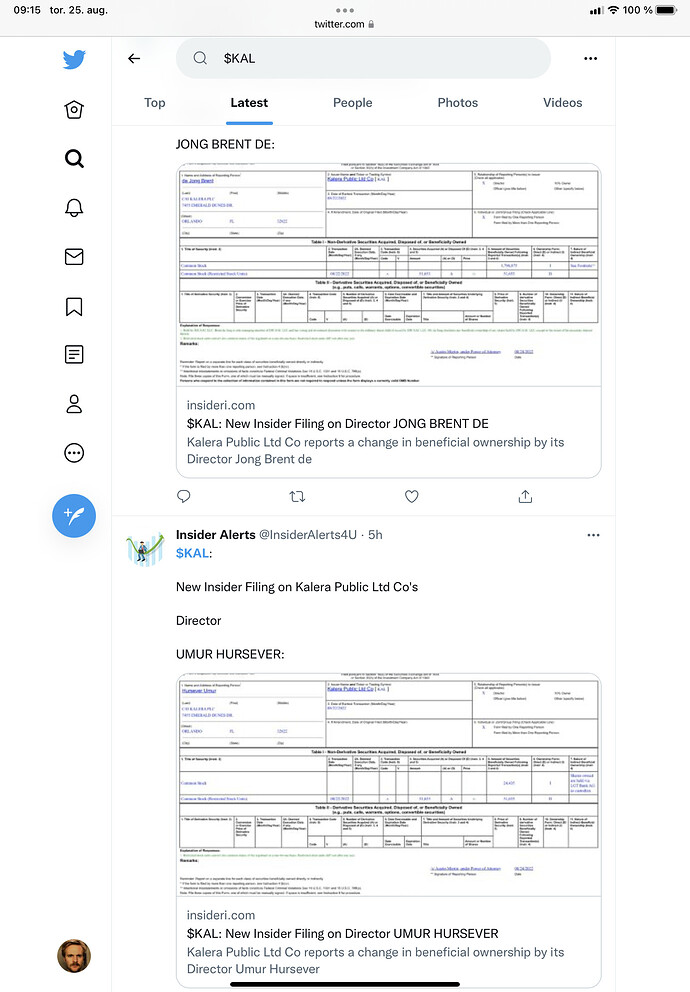Reply to the JONG BRENT DE tweet
This screenshot has width=690, height=992.
[183, 497]
